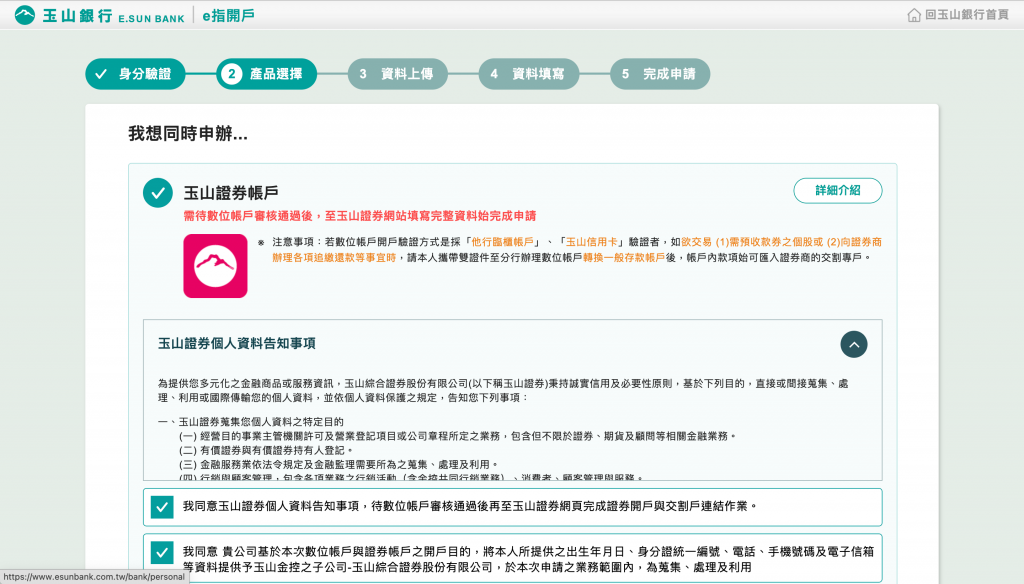Viewport: 1024px width, 584px height.
Task: Click the 轉換一般存款帳戶 orange text
Action: 624,258
